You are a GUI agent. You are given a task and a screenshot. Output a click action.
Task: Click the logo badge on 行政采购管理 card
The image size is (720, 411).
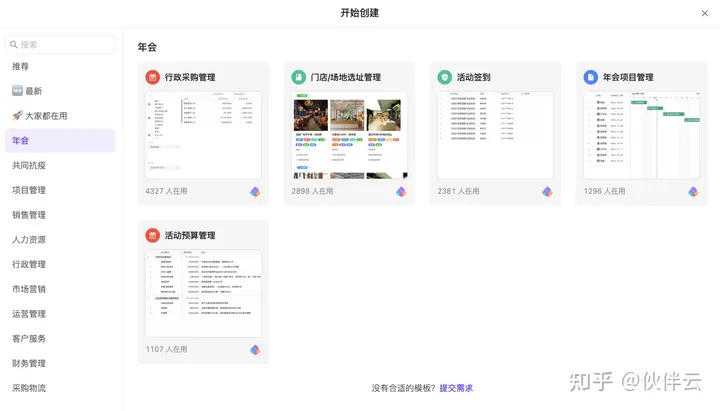coord(255,191)
